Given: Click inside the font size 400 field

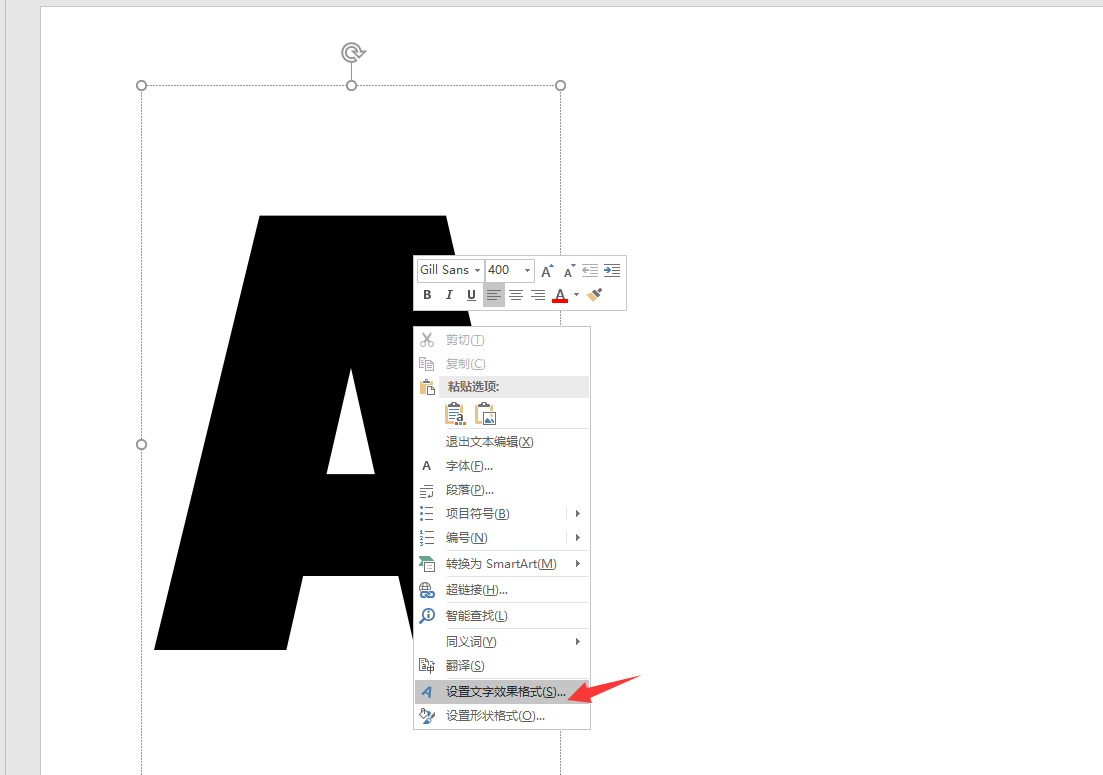Looking at the screenshot, I should [503, 270].
